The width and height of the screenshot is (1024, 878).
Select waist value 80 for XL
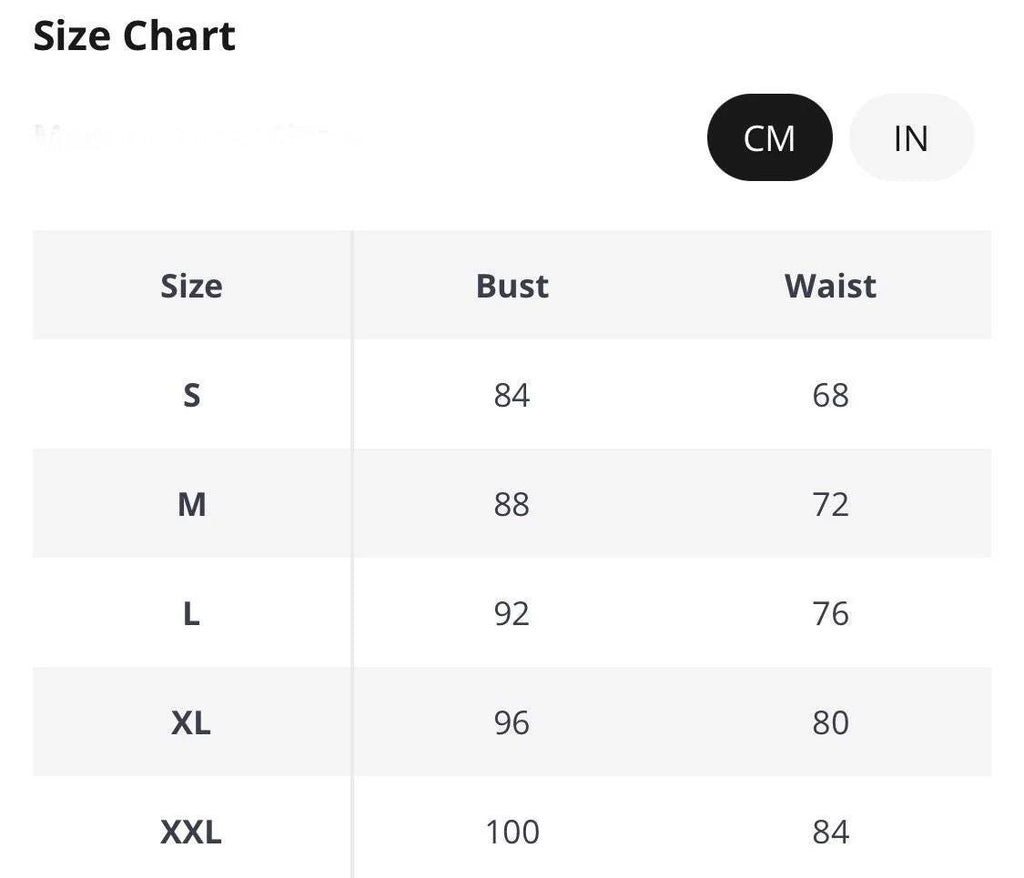830,723
